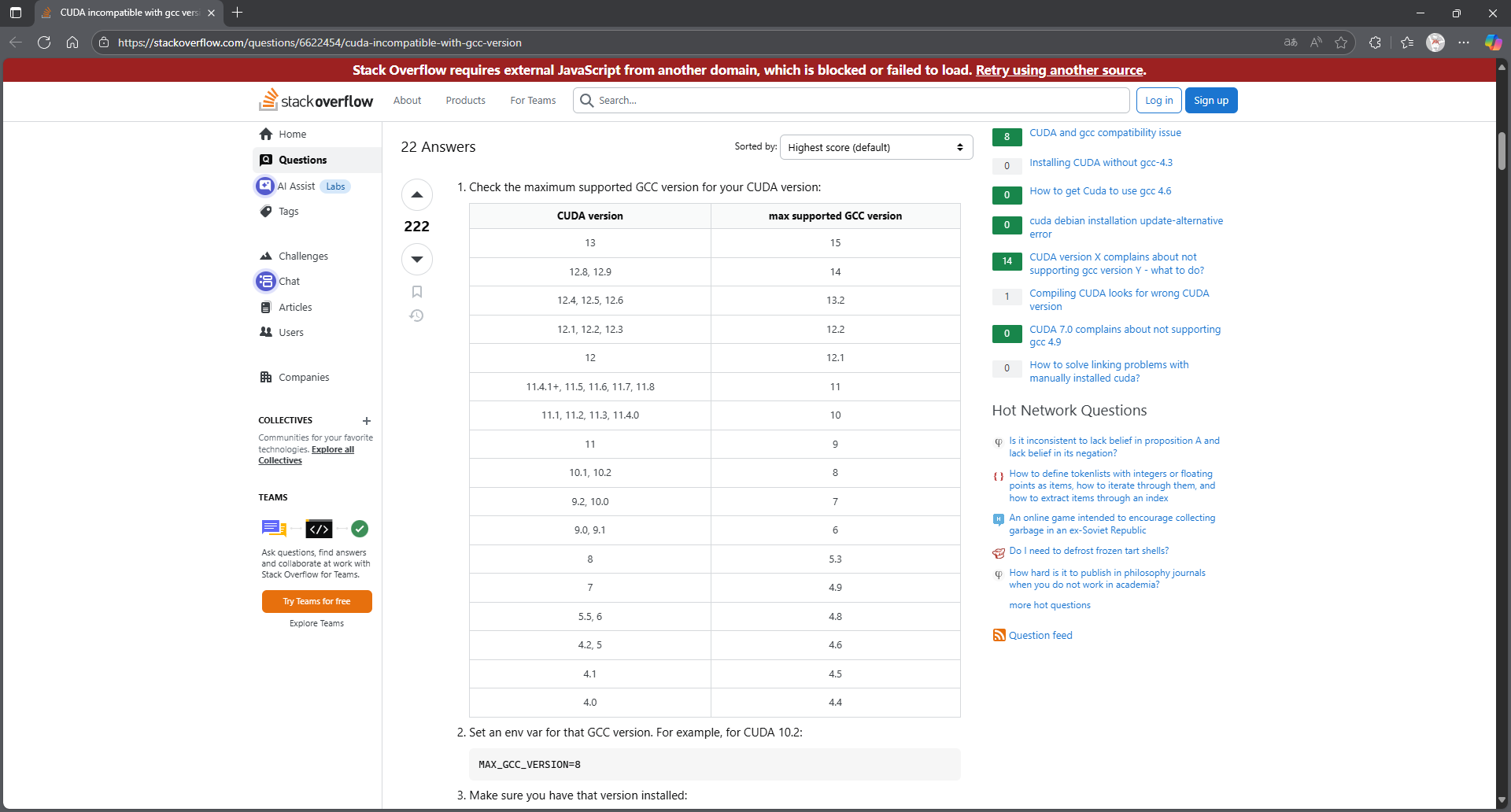
Task: Click max supported GCC version header
Action: point(835,216)
